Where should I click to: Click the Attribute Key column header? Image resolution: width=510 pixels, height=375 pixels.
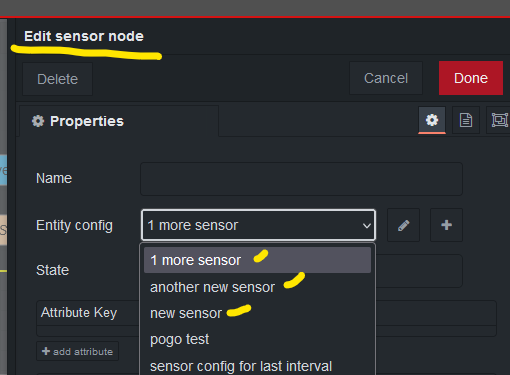coord(79,313)
